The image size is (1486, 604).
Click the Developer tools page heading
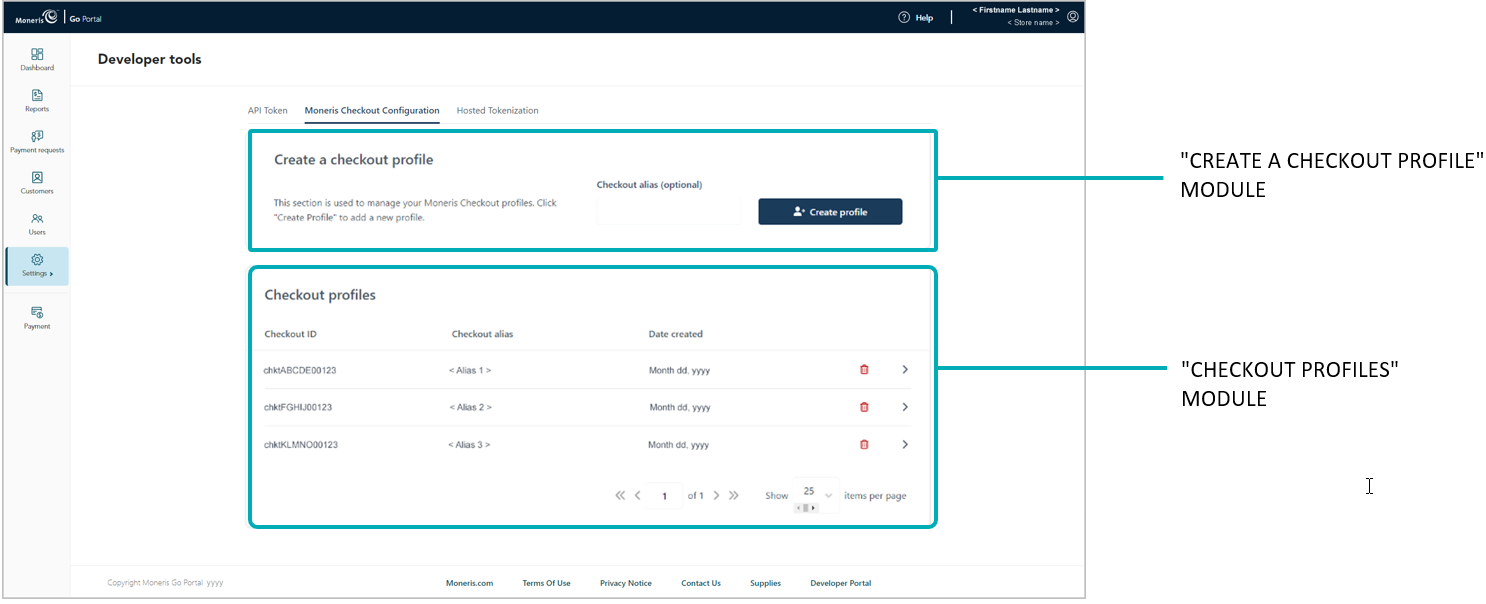pyautogui.click(x=150, y=59)
